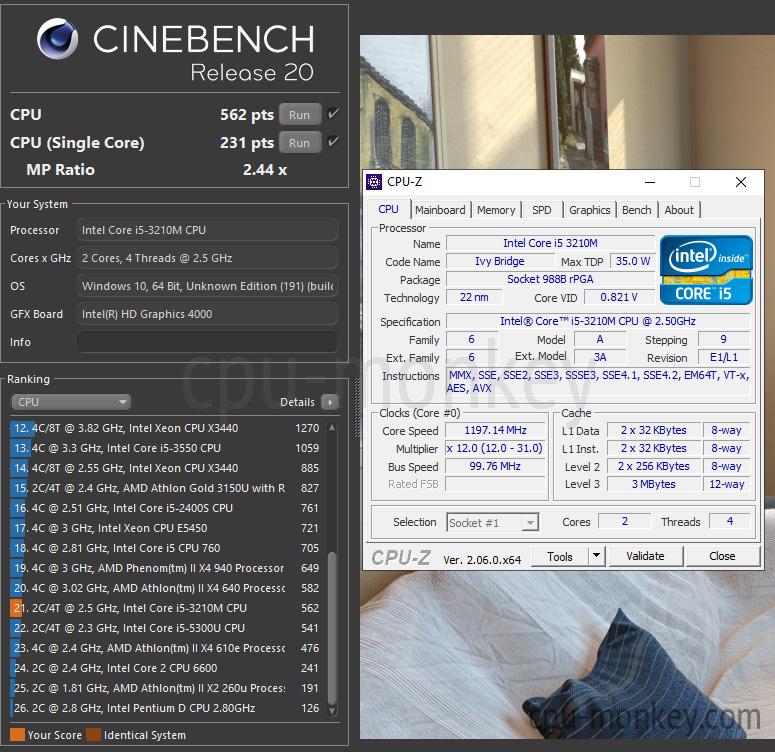Screen dimensions: 775x752
Task: Select ranking row 20 Athlon II X4 640
Action: click(167, 588)
